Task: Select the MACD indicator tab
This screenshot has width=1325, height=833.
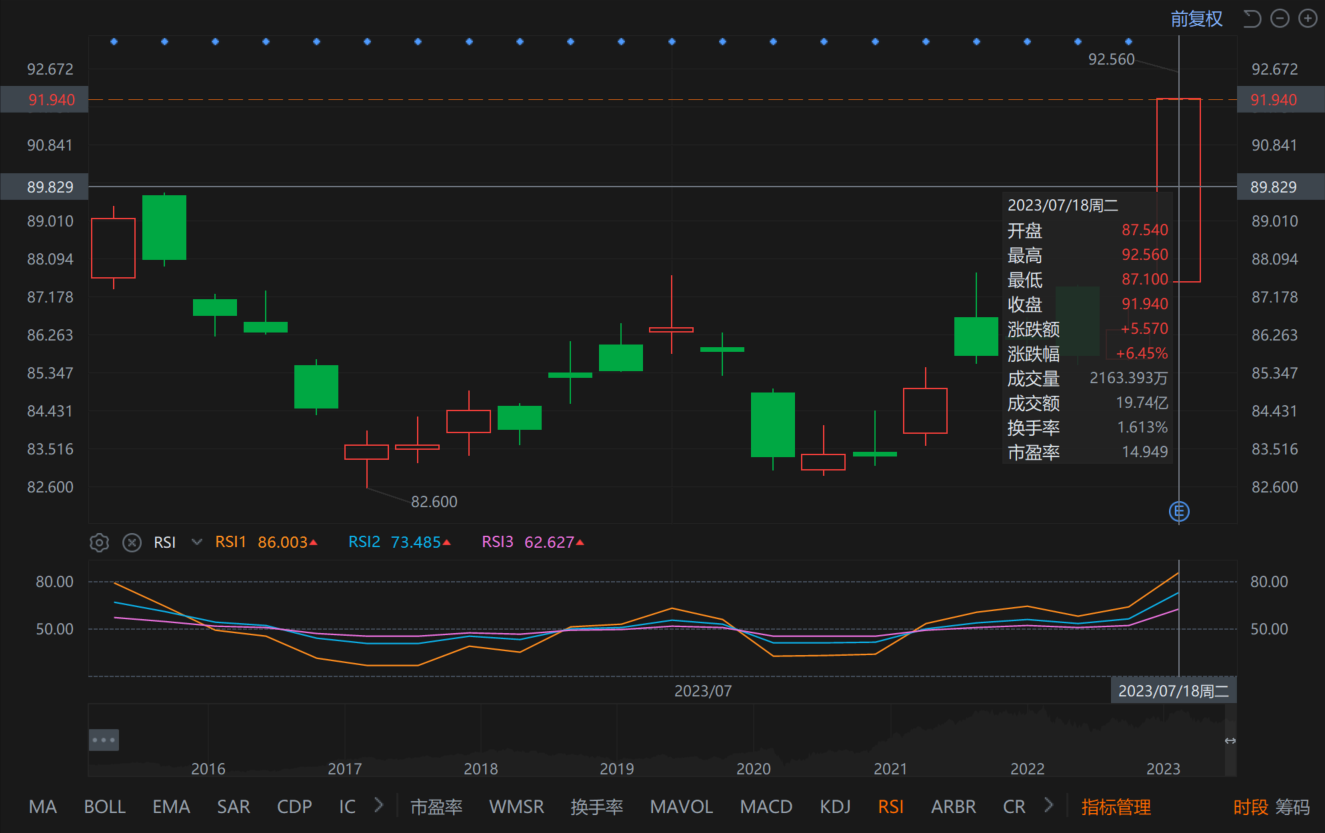Action: click(766, 807)
